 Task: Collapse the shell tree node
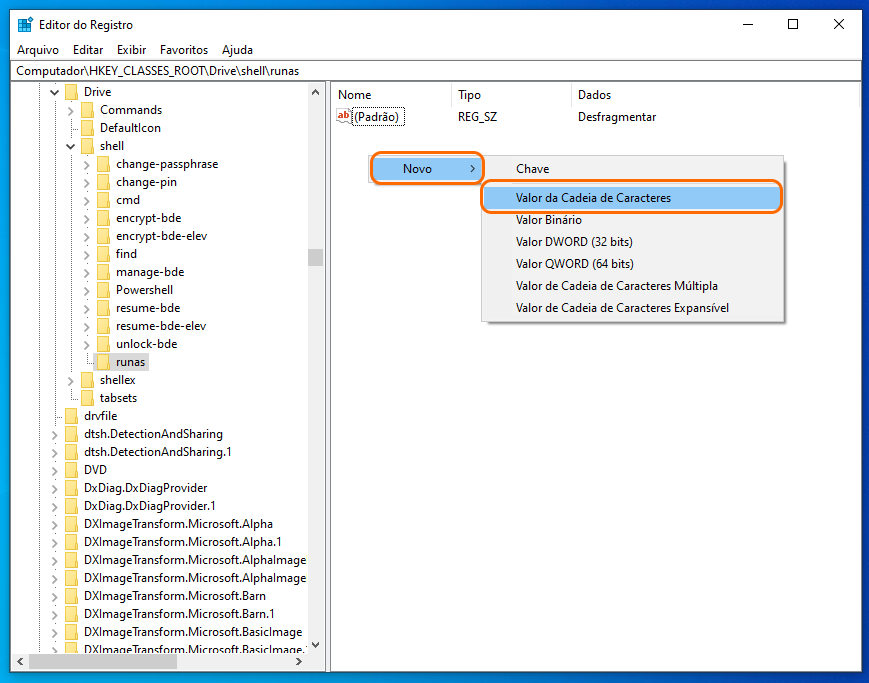(70, 146)
